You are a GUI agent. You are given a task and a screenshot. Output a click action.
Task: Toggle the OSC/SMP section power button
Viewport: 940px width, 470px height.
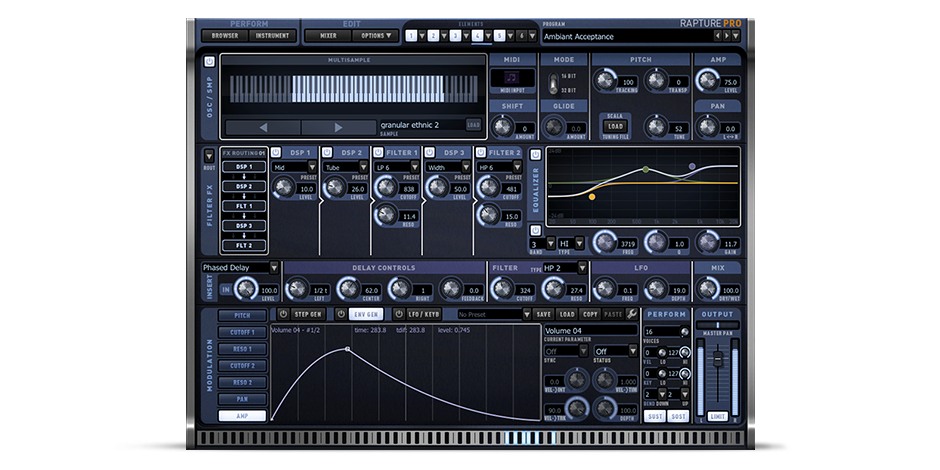(209, 62)
